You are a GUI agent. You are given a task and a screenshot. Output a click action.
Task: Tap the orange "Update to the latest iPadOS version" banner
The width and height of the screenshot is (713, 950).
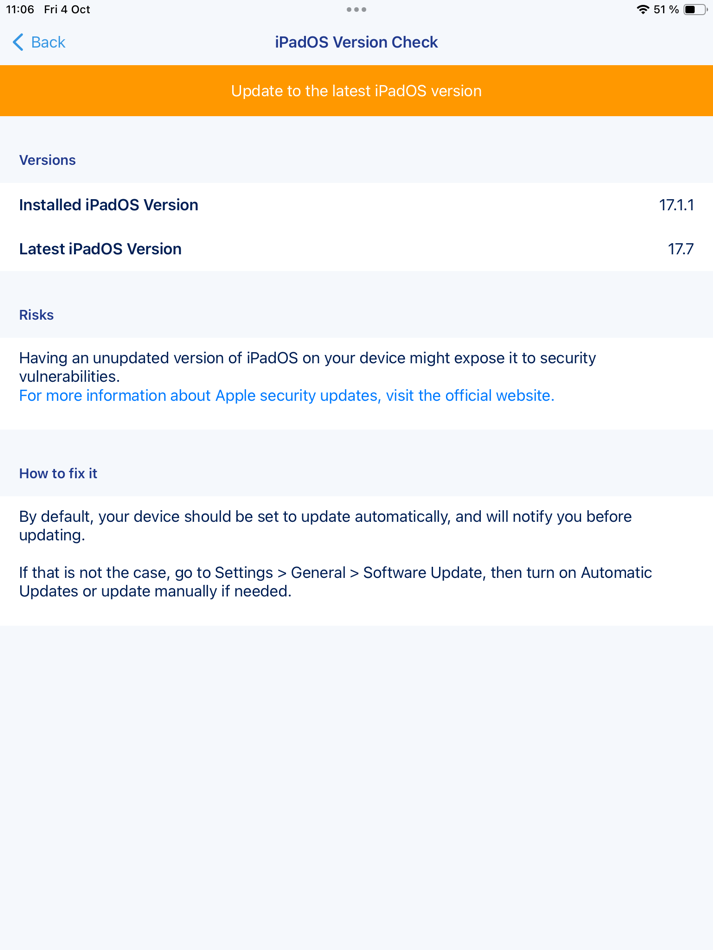pos(356,90)
